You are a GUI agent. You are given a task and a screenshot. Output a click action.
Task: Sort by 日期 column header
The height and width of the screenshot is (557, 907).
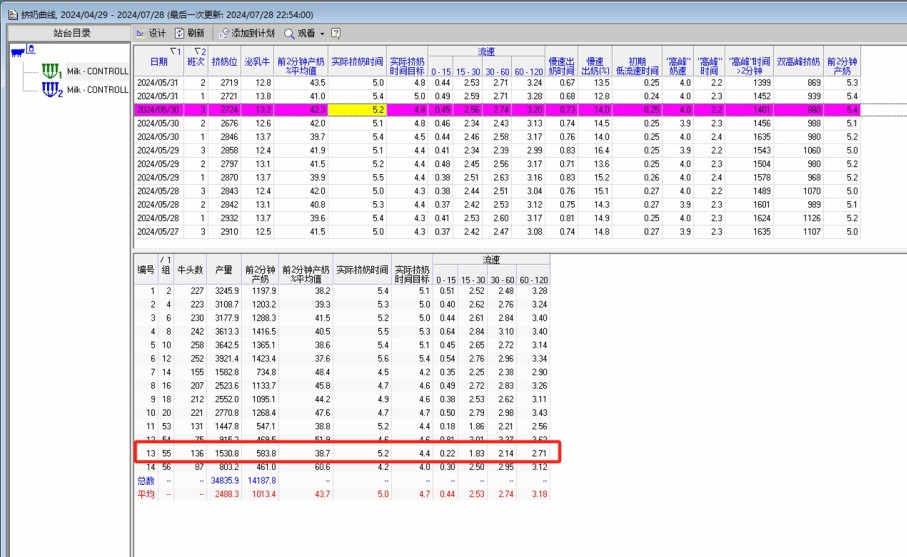(x=159, y=62)
